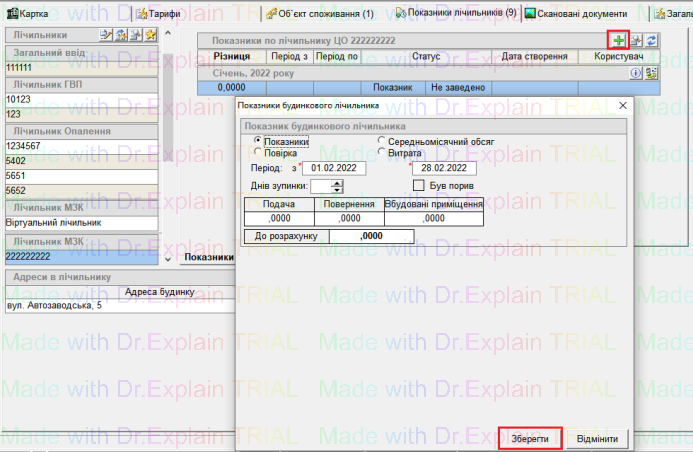Select the Повірка radio button
This screenshot has height=452, width=693.
[259, 153]
